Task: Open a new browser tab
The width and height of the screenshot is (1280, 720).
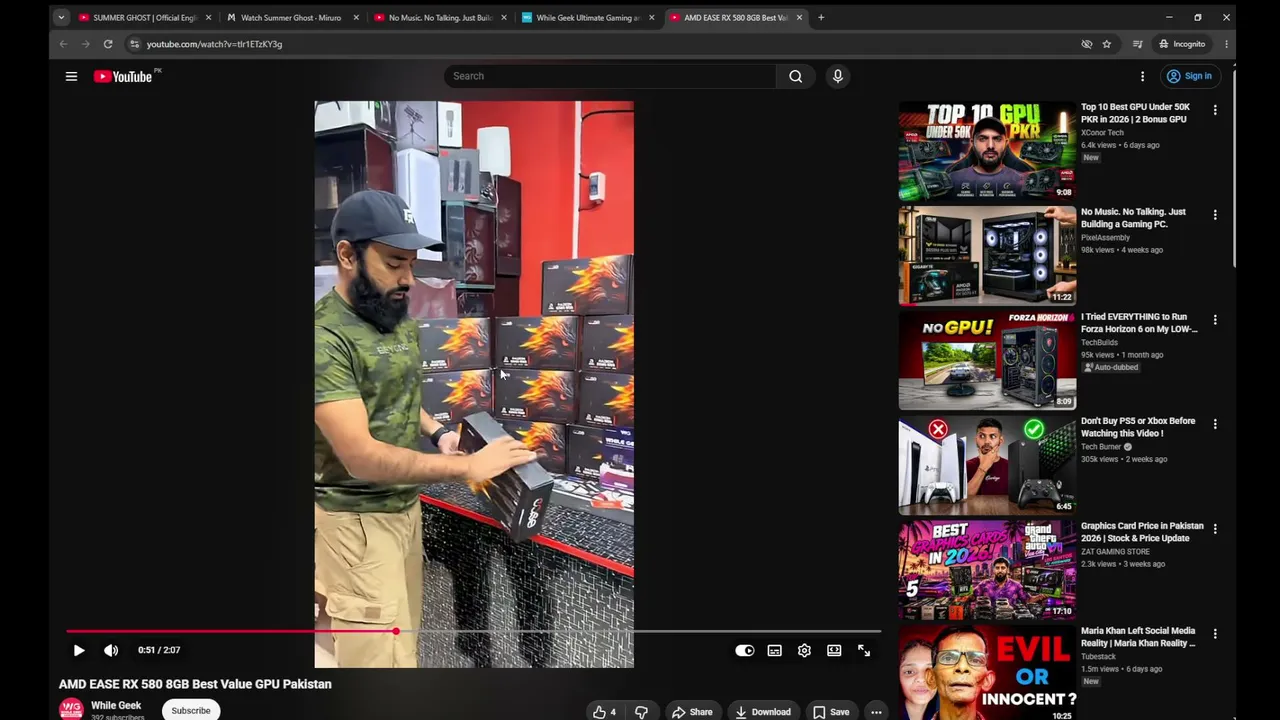Action: (x=821, y=17)
